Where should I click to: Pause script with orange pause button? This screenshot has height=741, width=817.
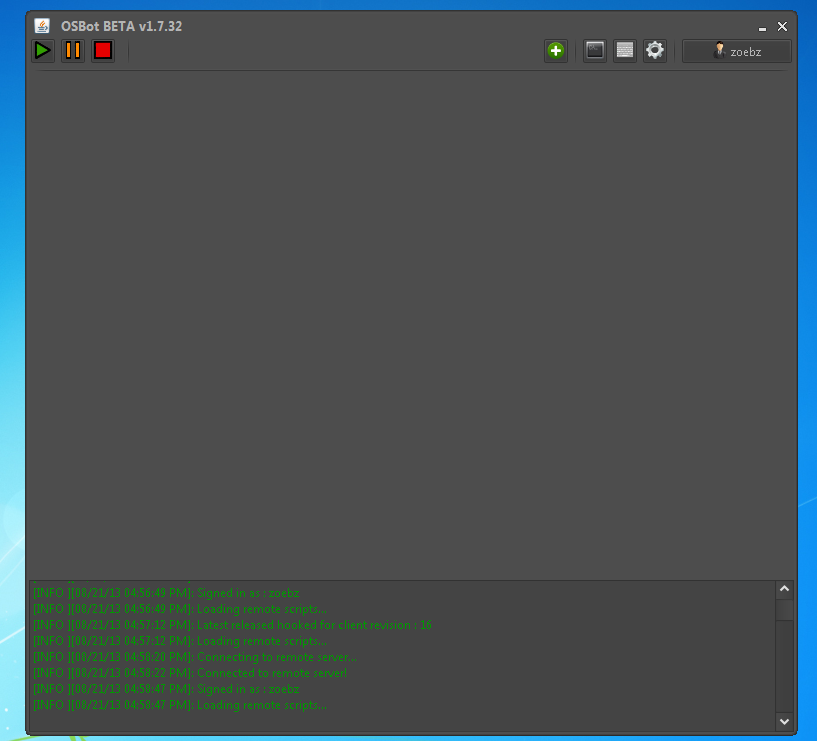pos(73,51)
